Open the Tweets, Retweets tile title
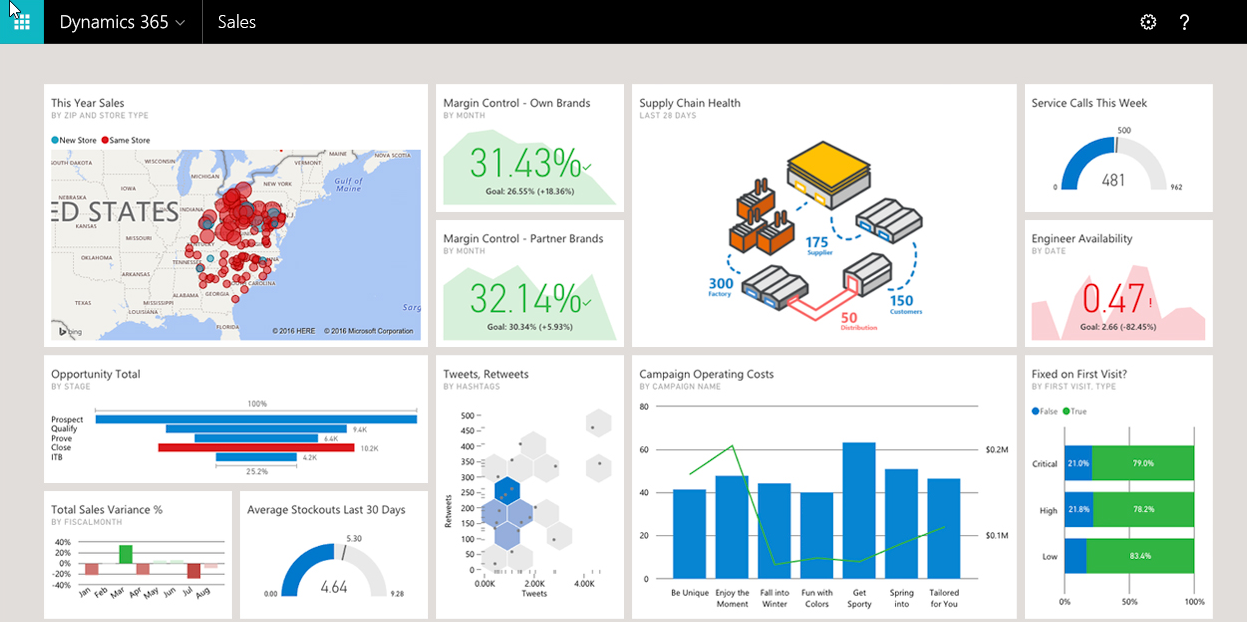The width and height of the screenshot is (1247, 622). point(486,374)
